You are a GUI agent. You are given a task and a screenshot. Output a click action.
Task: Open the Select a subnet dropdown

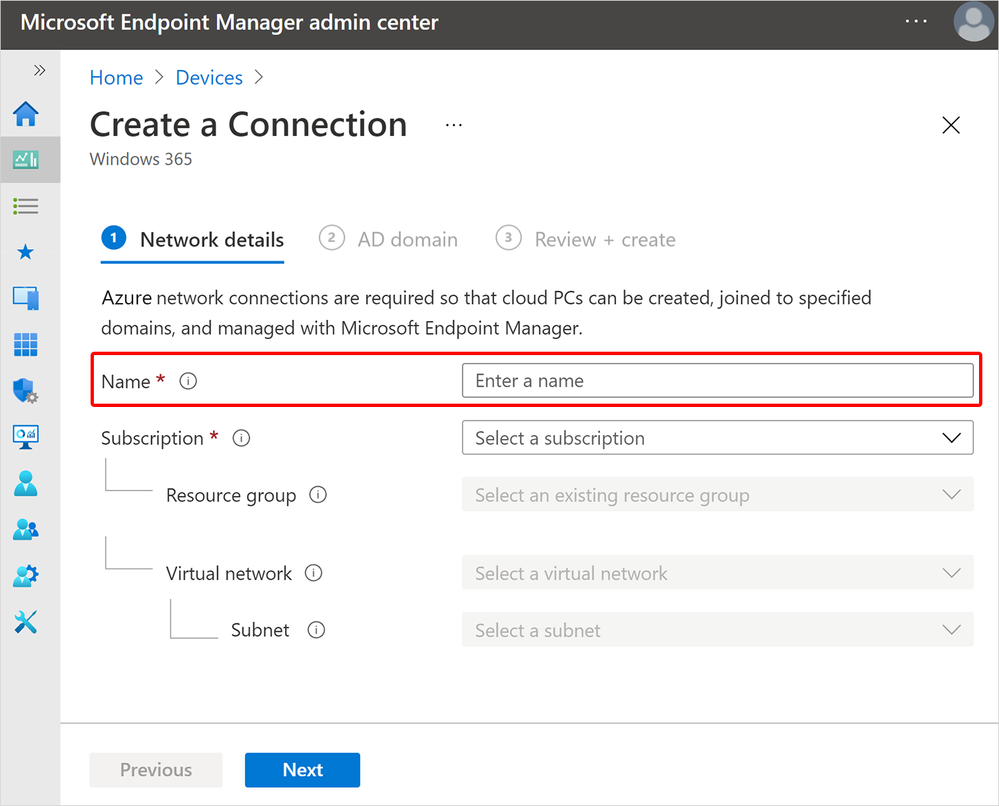click(x=717, y=630)
